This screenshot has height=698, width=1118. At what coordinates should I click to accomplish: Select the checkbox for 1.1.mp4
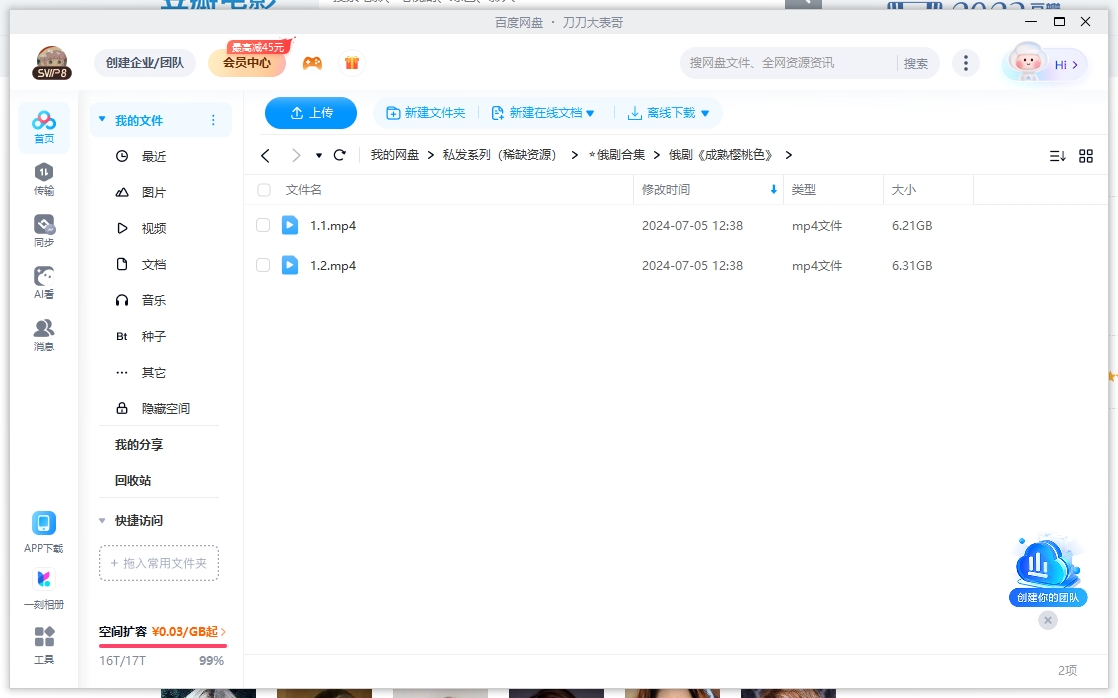click(x=263, y=225)
